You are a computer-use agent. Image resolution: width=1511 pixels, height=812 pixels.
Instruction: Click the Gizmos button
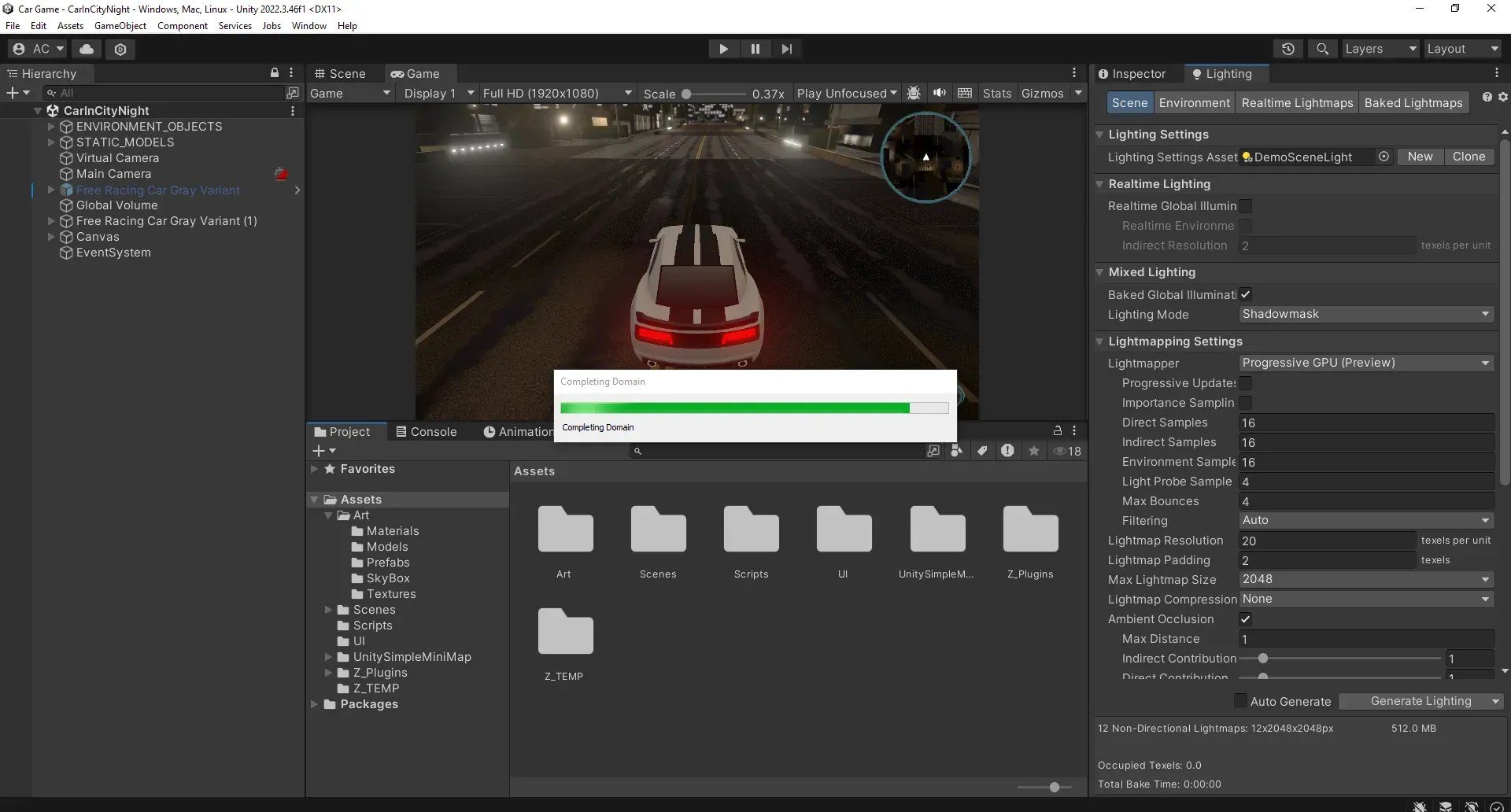click(1042, 93)
